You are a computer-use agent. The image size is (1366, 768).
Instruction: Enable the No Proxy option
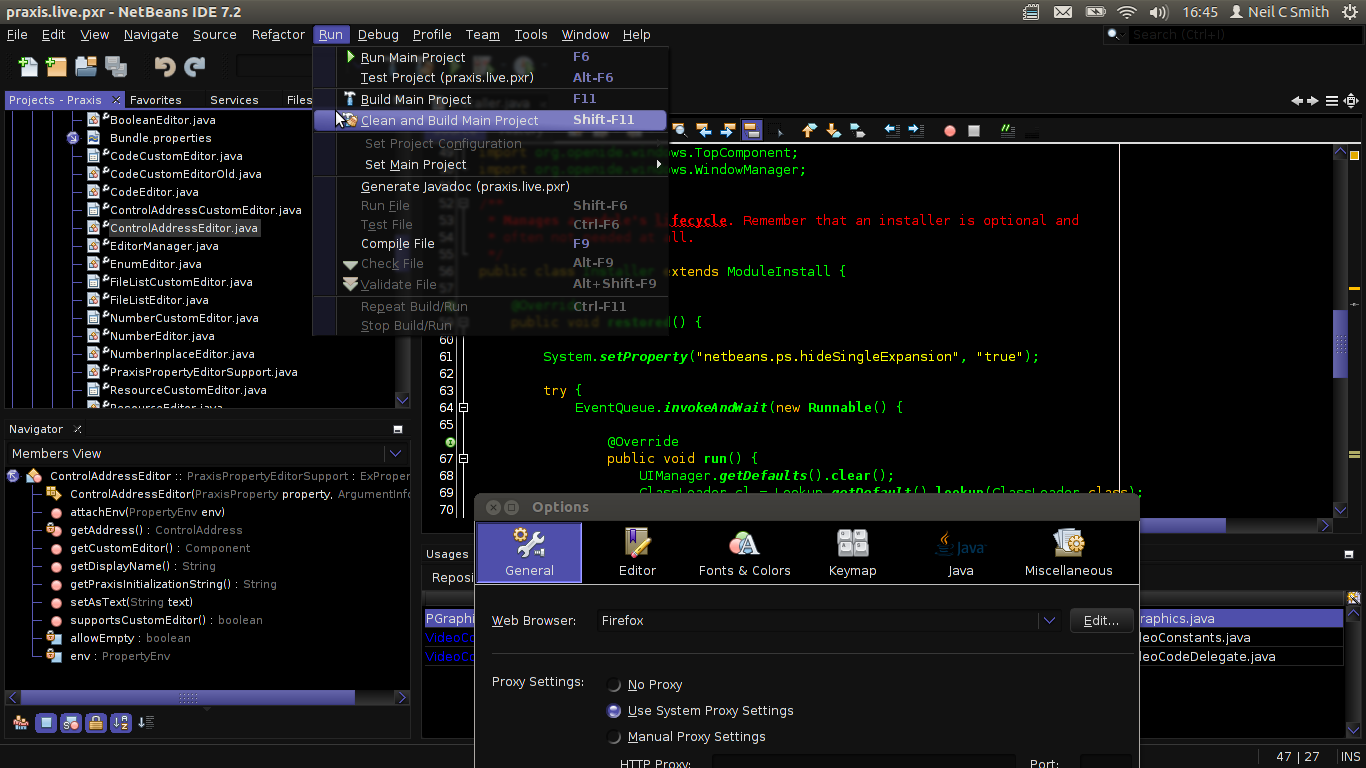click(614, 685)
